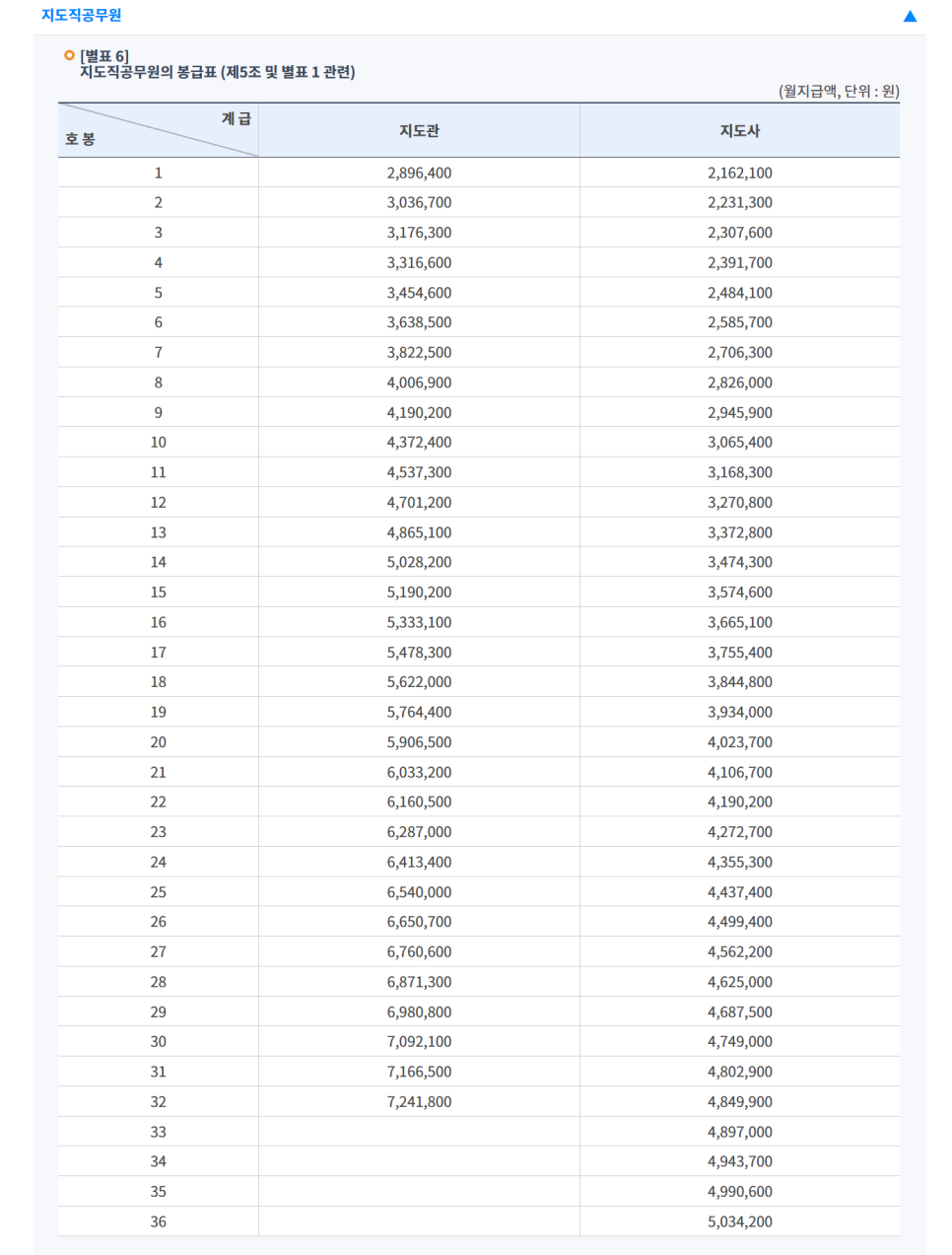Select the 지도관 salary cell 2,896,400
Viewport: 952px width, 1255px height.
(x=419, y=173)
